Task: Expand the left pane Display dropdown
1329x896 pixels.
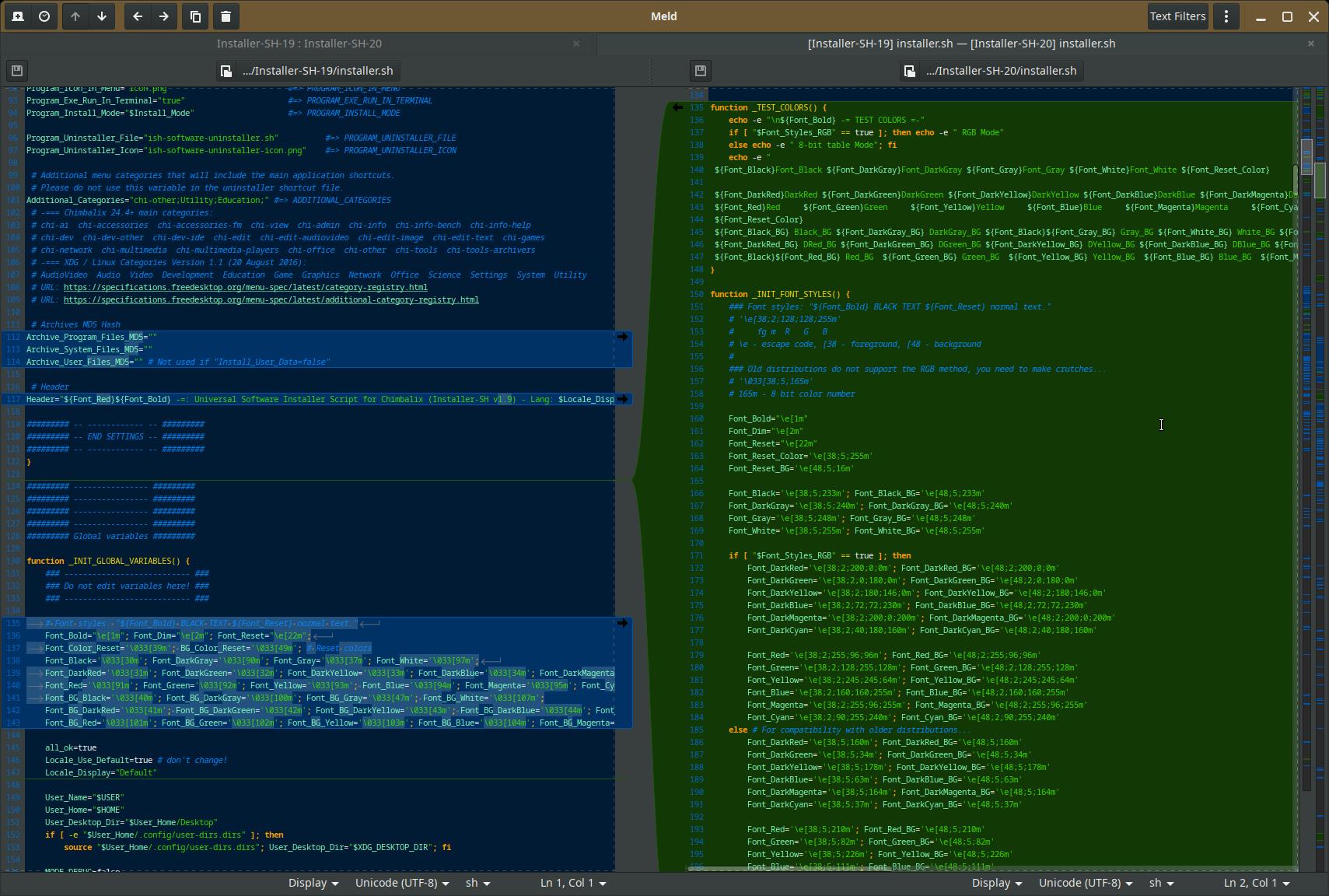Action: click(x=313, y=883)
